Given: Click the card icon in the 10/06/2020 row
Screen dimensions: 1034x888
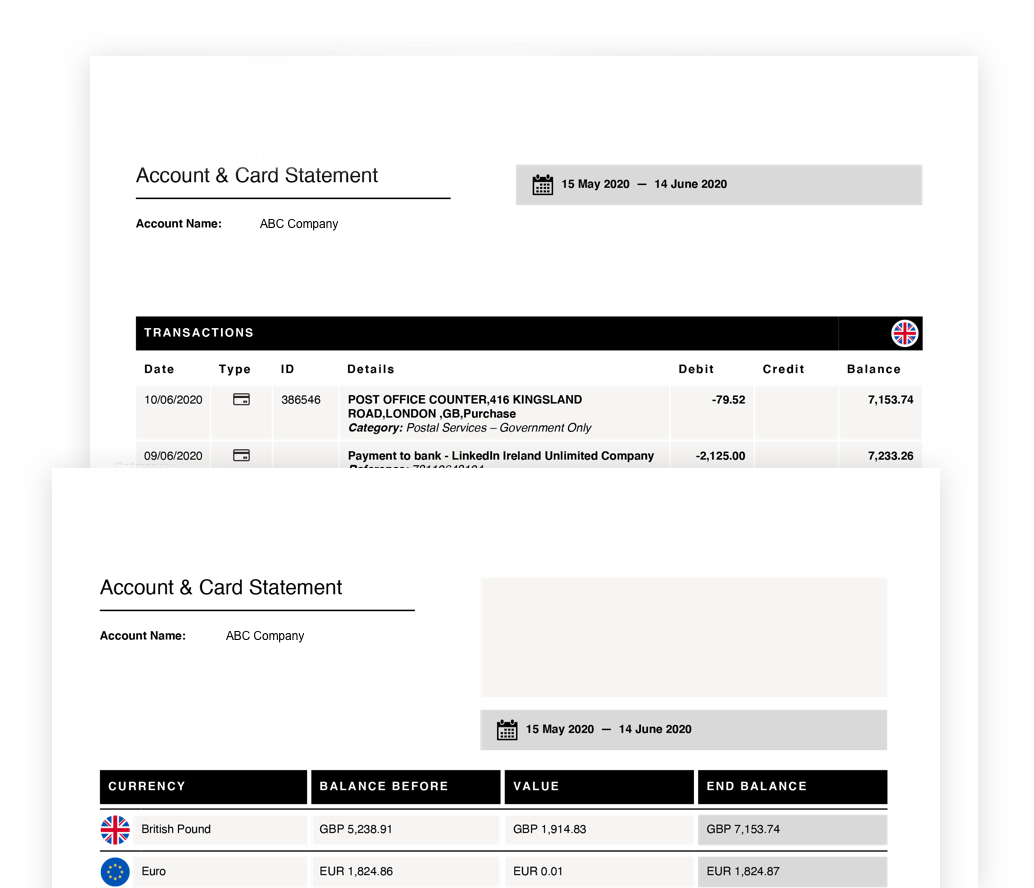Looking at the screenshot, I should [241, 400].
